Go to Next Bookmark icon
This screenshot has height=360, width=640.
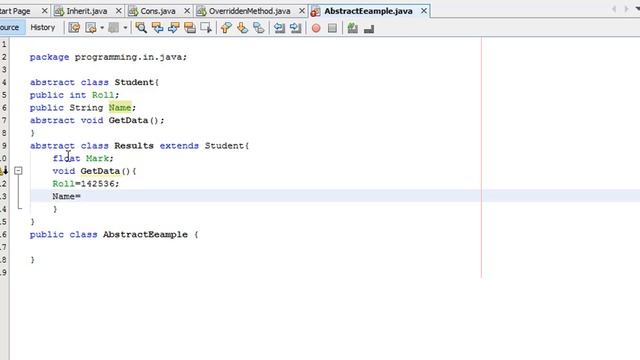(242, 28)
